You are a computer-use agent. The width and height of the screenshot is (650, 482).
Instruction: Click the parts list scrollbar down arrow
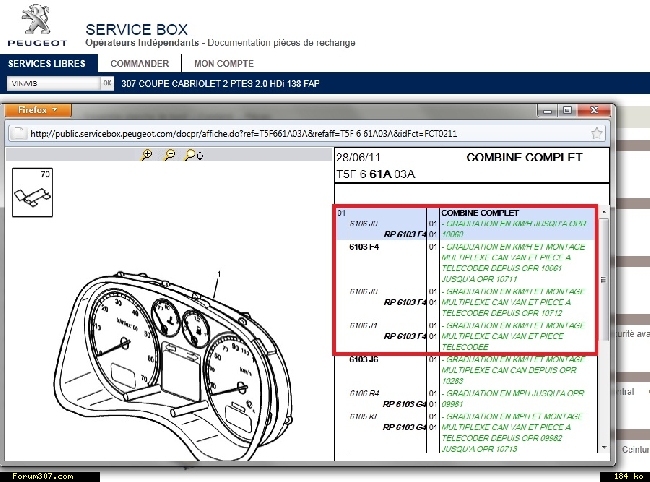coord(604,448)
